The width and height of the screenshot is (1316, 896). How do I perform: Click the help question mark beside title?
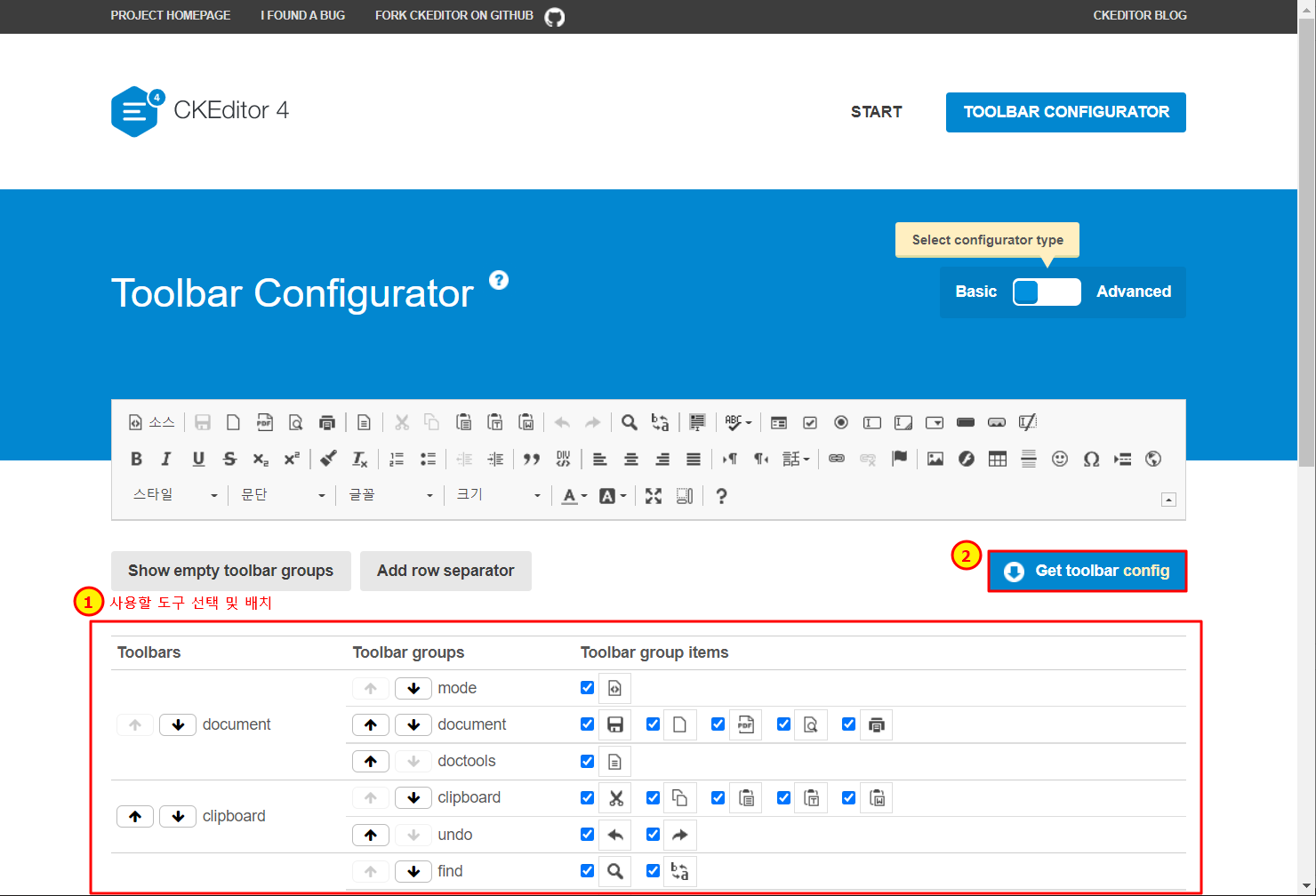tap(499, 280)
